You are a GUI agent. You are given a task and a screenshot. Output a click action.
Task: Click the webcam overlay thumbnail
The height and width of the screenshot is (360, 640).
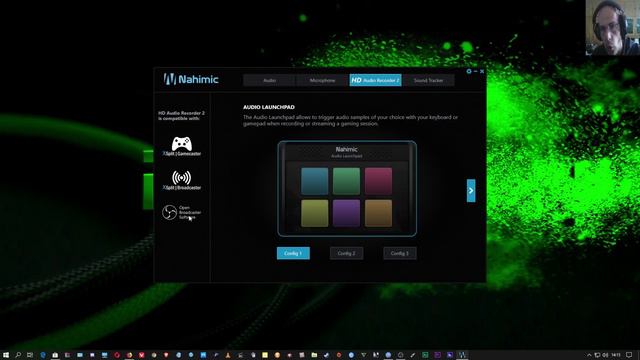(613, 28)
